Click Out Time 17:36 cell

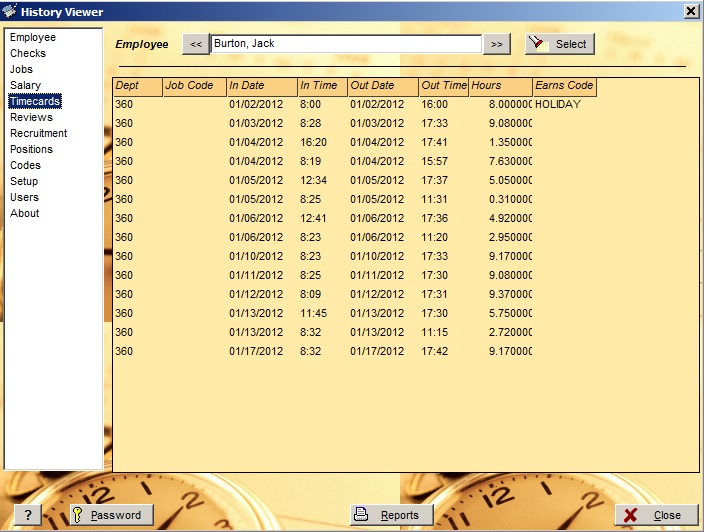click(434, 218)
